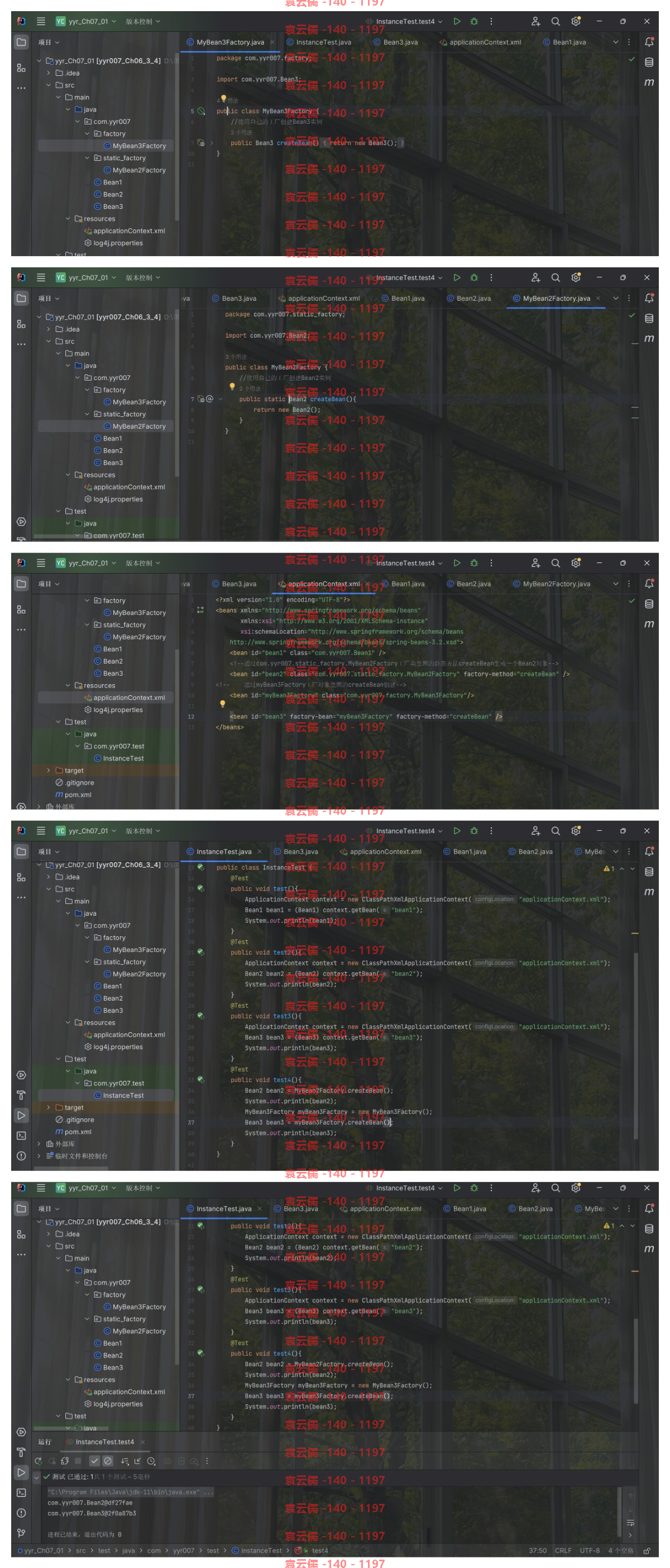The height and width of the screenshot is (1568, 670).
Task: Click the run gutter icon beside test() on line 15
Action: pyautogui.click(x=201, y=889)
